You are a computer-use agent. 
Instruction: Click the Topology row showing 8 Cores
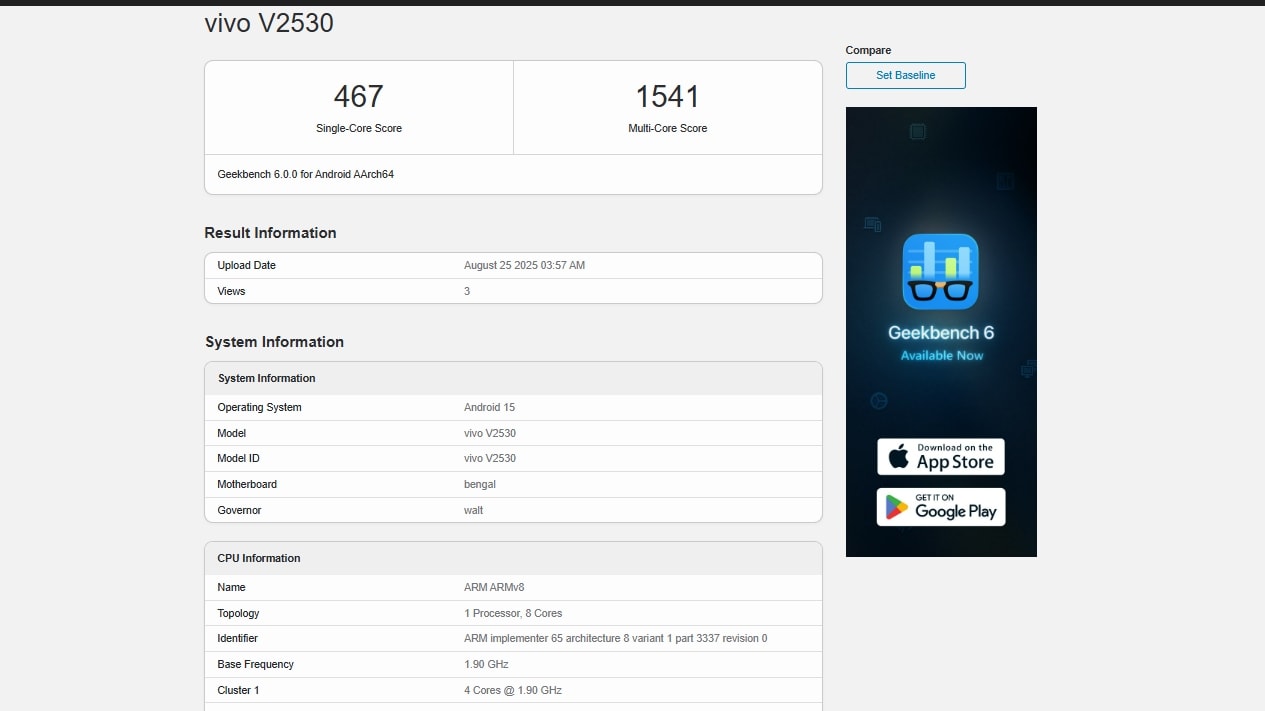pyautogui.click(x=513, y=614)
